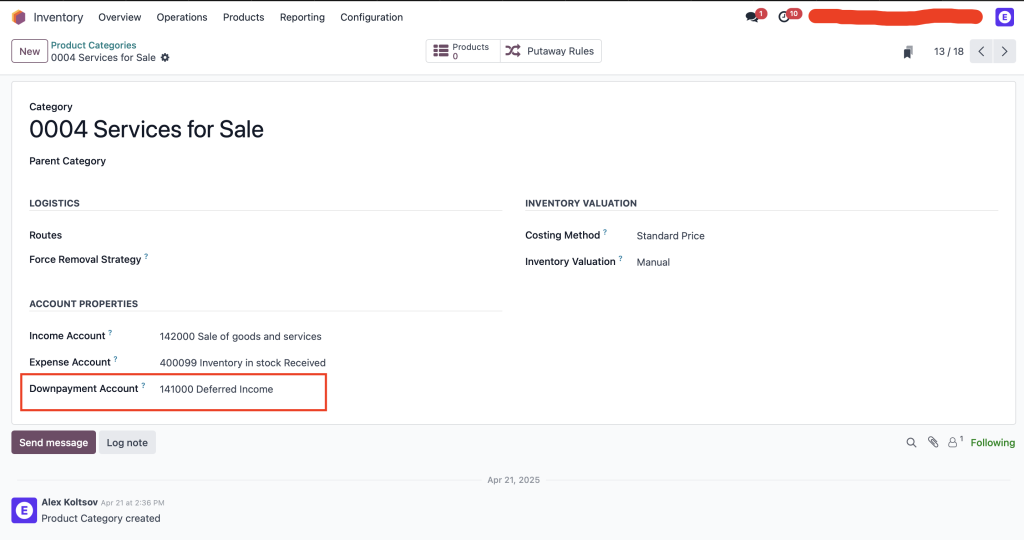Open the Overview menu

[120, 17]
